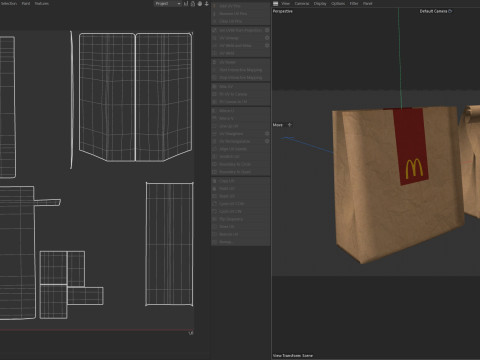Click Boundary to Quad
Image resolution: width=480 pixels, height=360 pixels.
coord(241,172)
